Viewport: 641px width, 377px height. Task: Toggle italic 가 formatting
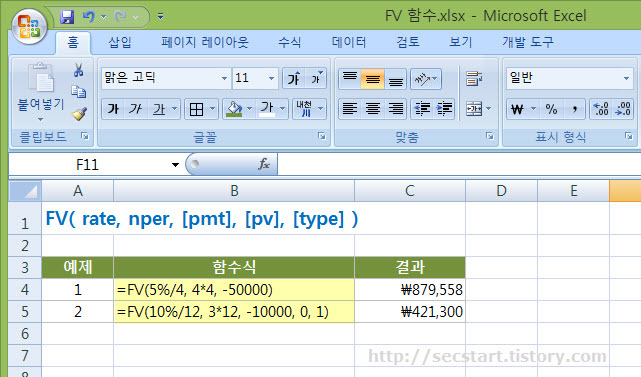135,109
